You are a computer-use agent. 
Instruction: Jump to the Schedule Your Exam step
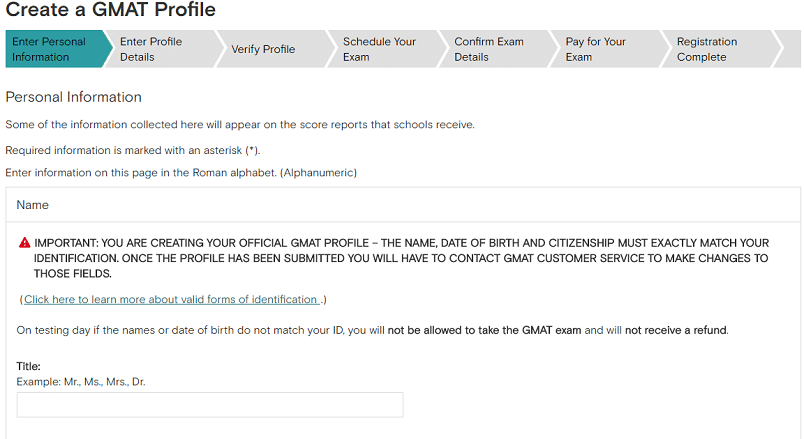(x=379, y=49)
